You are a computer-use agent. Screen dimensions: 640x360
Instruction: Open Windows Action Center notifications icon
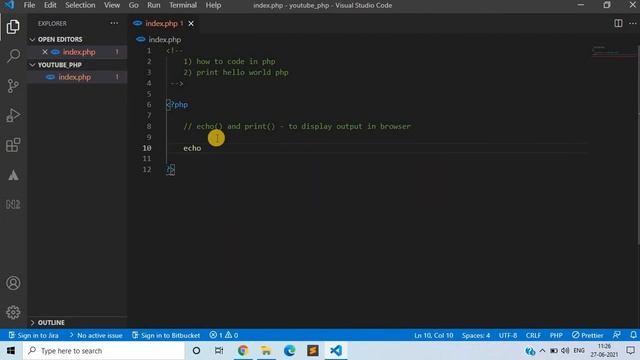[x=631, y=351]
